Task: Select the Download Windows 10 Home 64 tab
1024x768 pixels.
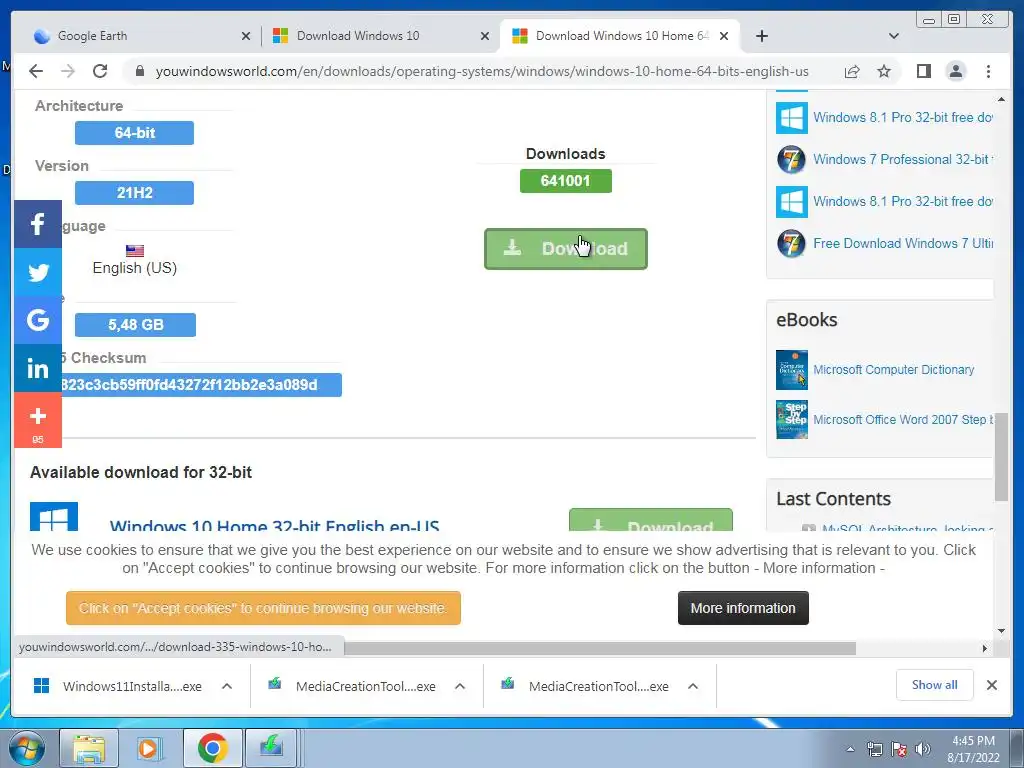Action: coord(619,36)
